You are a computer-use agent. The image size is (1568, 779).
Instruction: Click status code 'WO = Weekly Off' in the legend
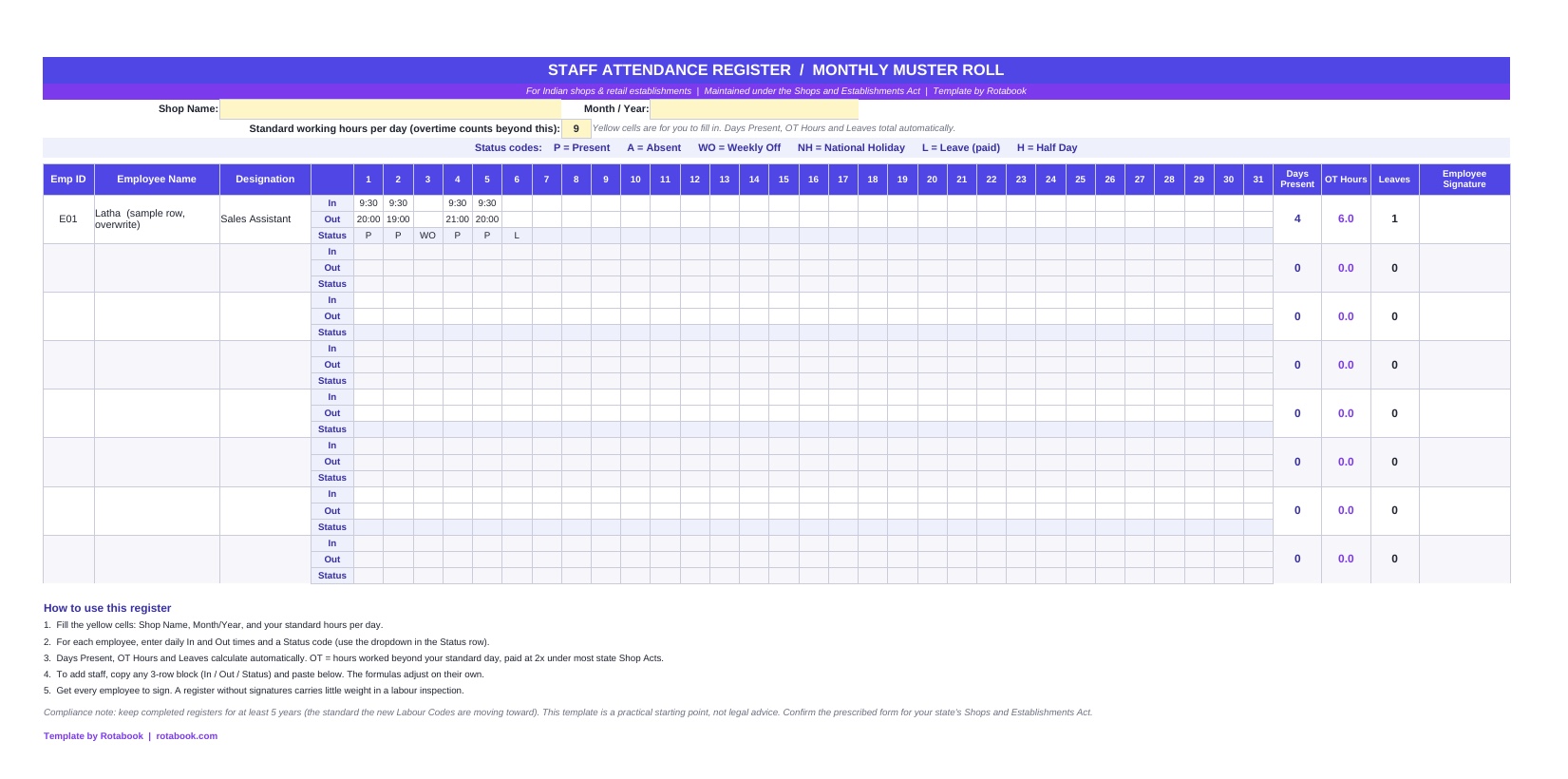point(739,148)
